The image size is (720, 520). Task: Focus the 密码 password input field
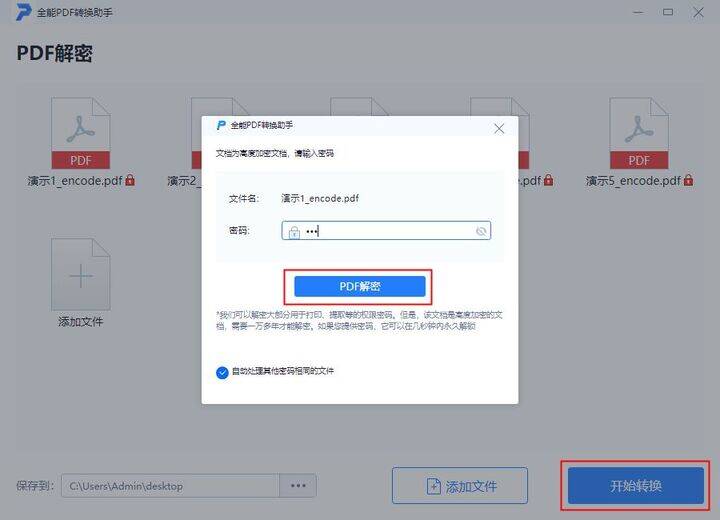coord(386,231)
